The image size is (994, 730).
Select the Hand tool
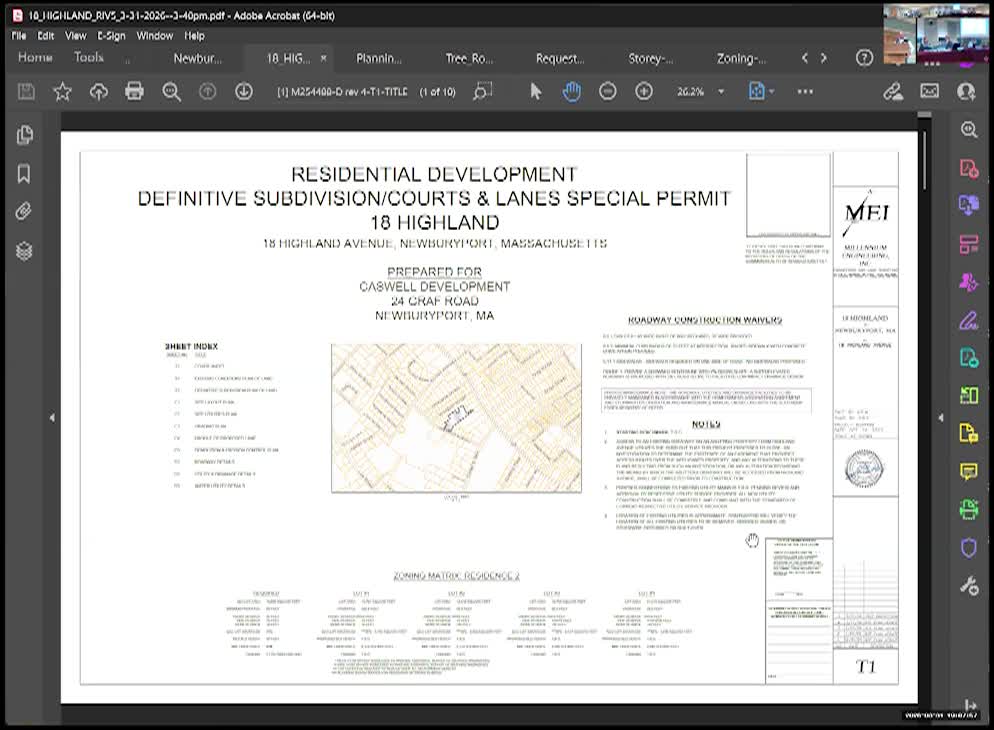(571, 90)
